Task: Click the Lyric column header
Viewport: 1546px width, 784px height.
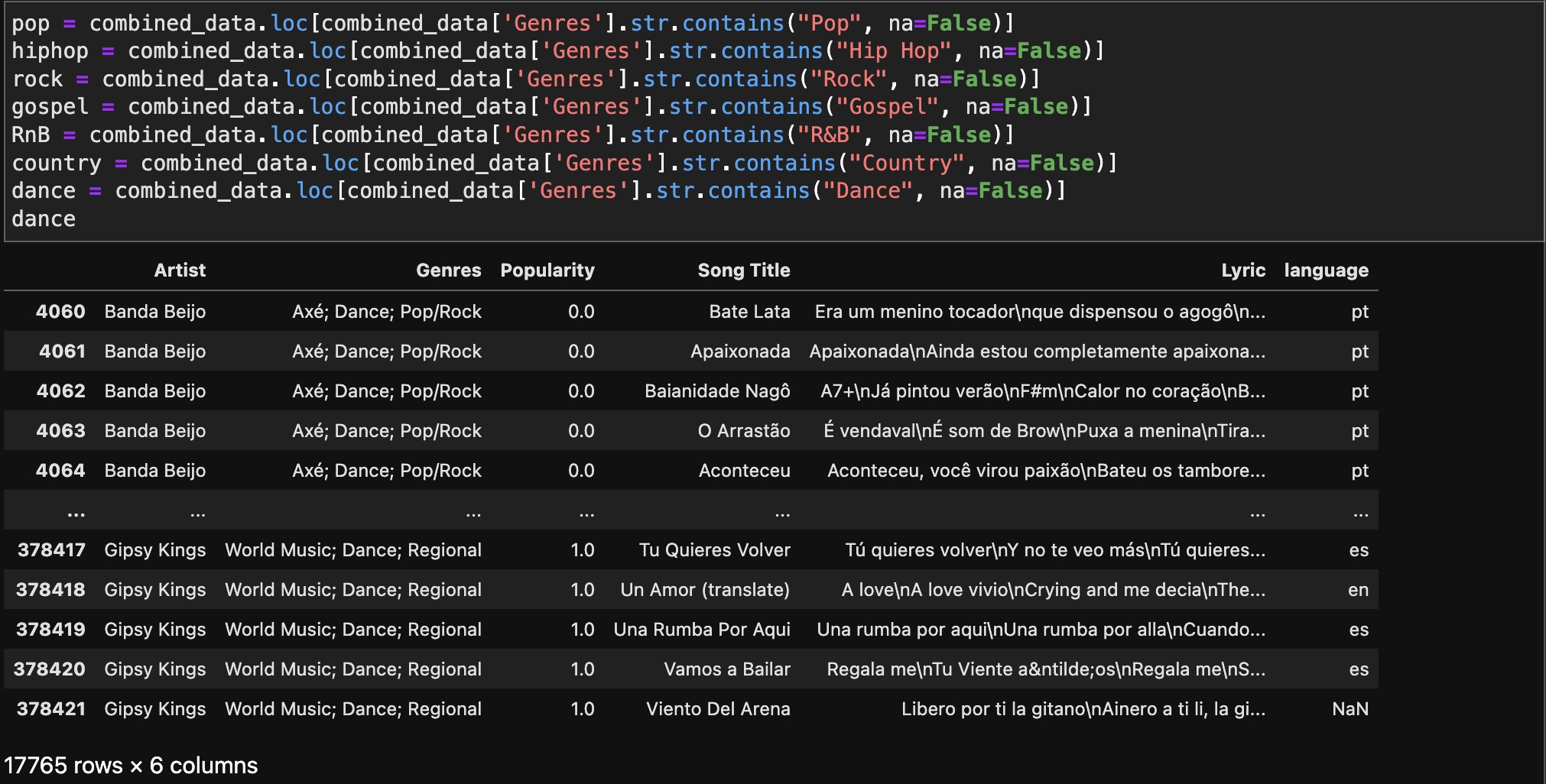Action: (1243, 271)
